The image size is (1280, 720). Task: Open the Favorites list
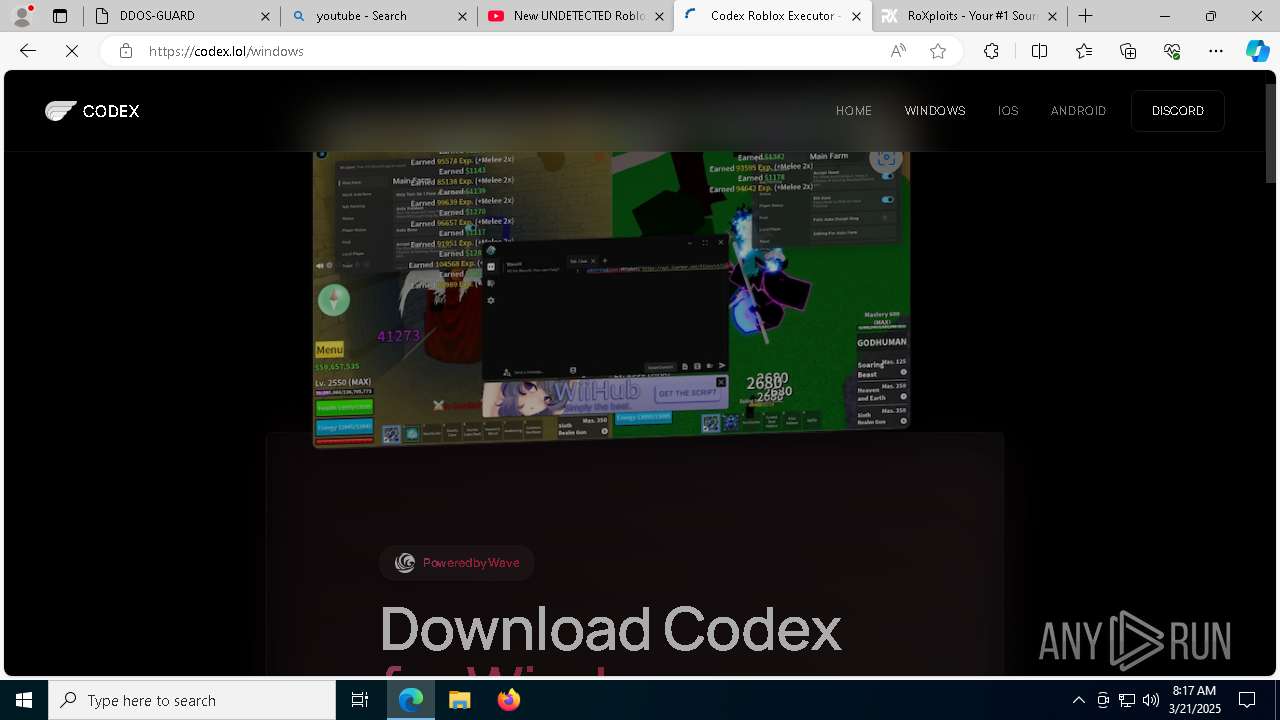pos(1084,51)
